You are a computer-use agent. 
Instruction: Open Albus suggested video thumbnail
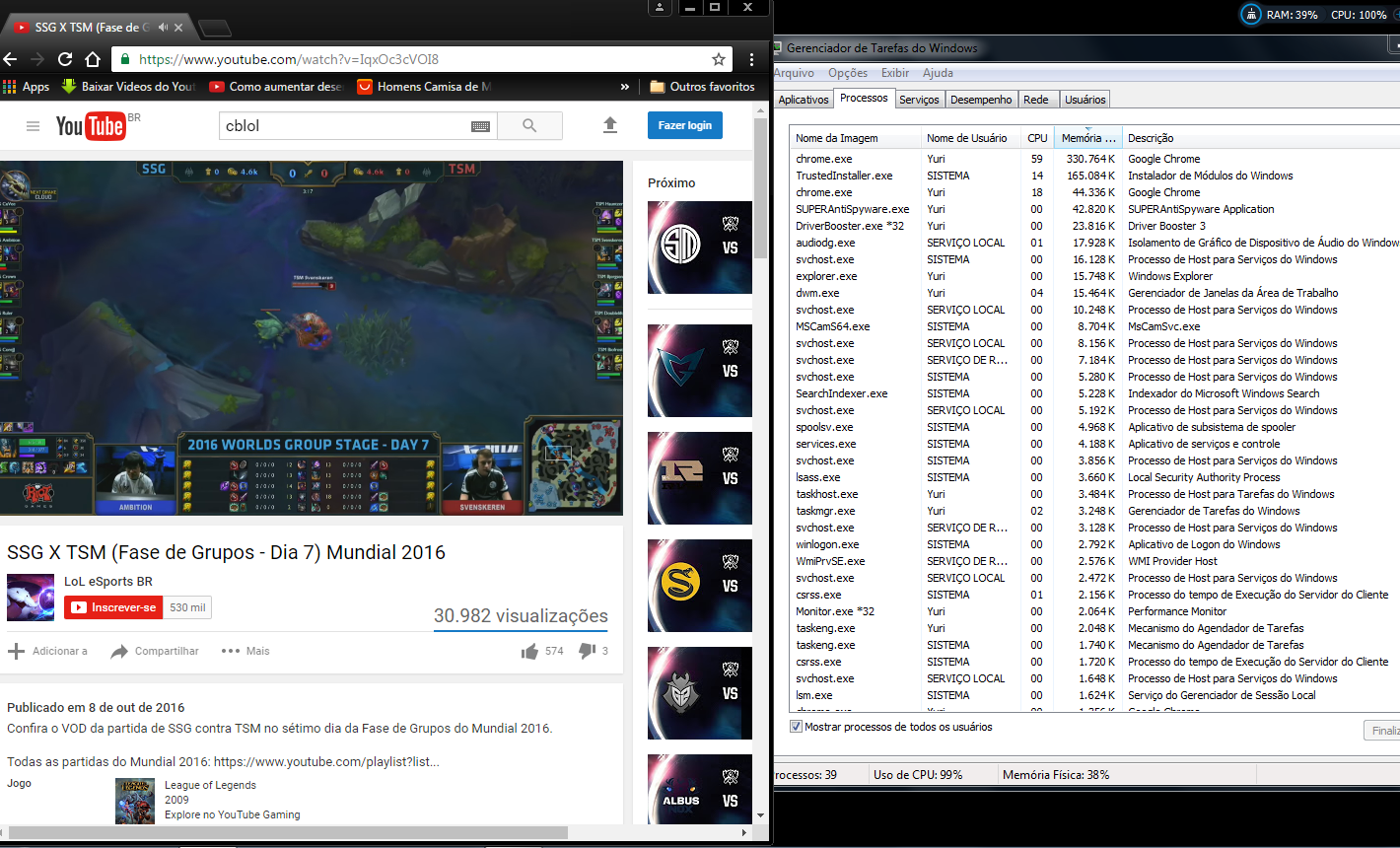tap(700, 789)
